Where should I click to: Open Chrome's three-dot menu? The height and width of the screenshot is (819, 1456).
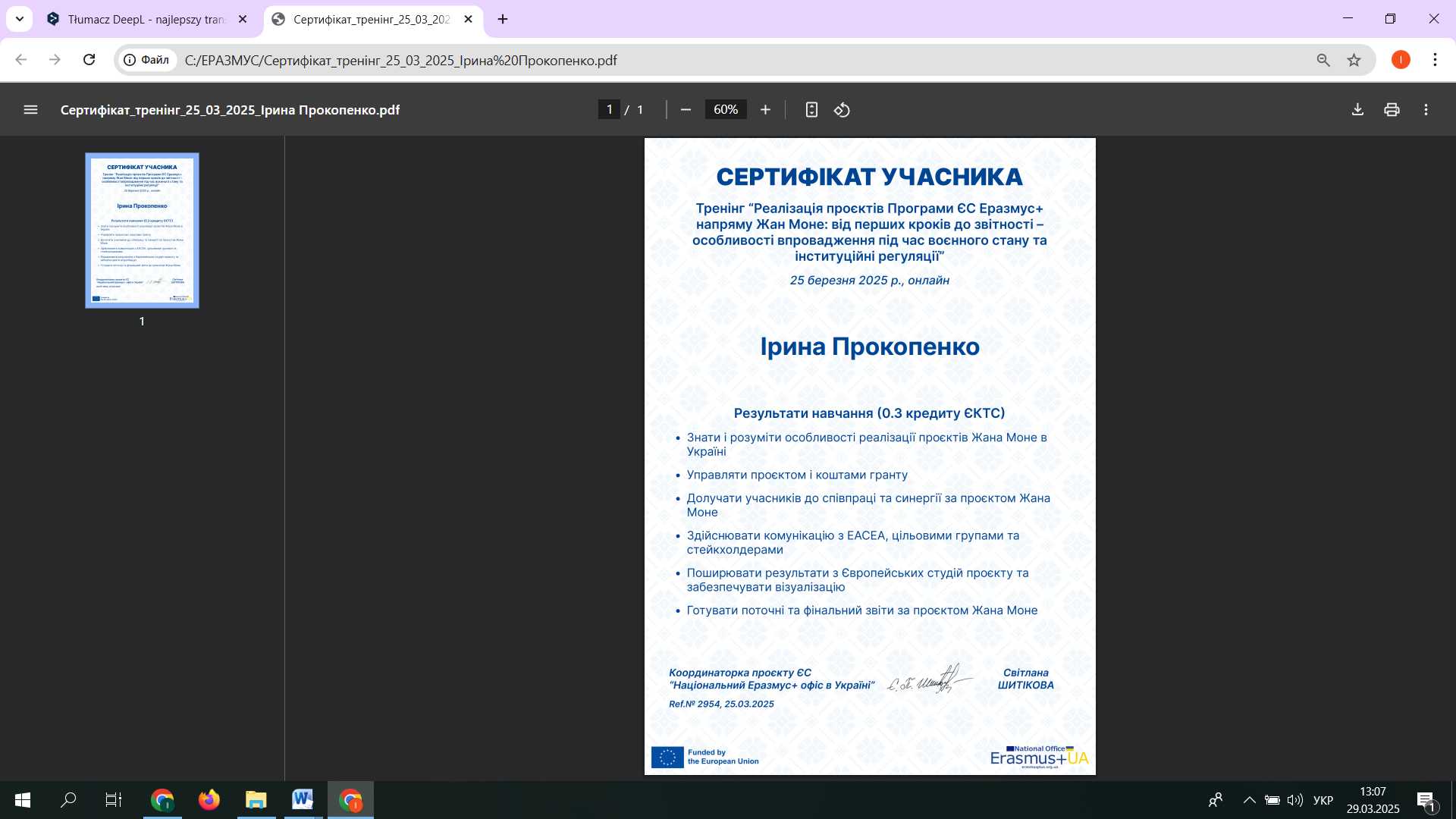pyautogui.click(x=1435, y=60)
